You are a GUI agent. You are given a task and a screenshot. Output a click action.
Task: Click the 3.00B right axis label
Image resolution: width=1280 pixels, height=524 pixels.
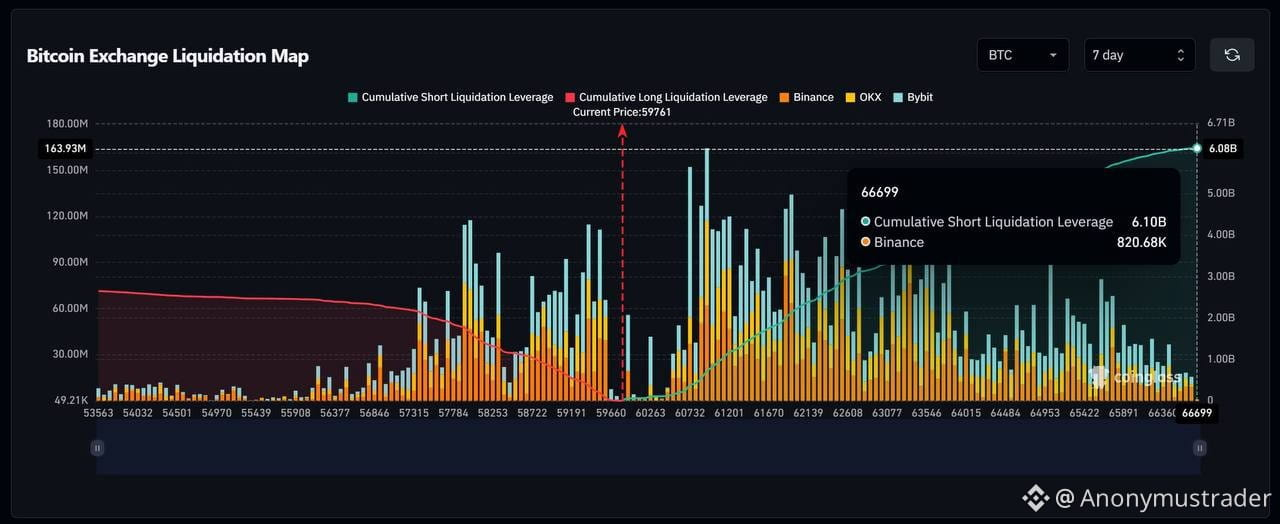click(x=1221, y=276)
